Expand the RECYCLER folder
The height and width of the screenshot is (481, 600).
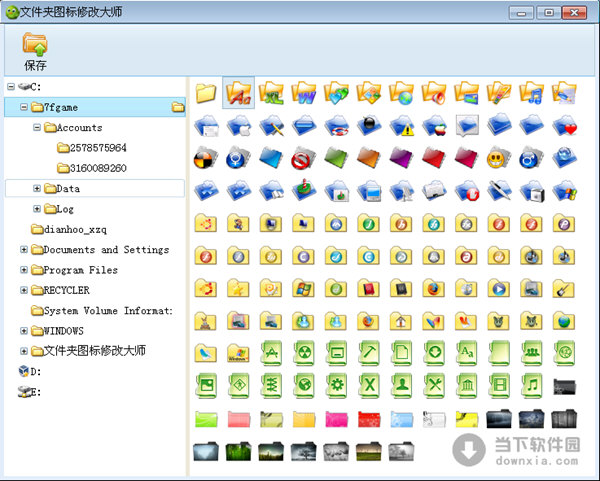24,290
